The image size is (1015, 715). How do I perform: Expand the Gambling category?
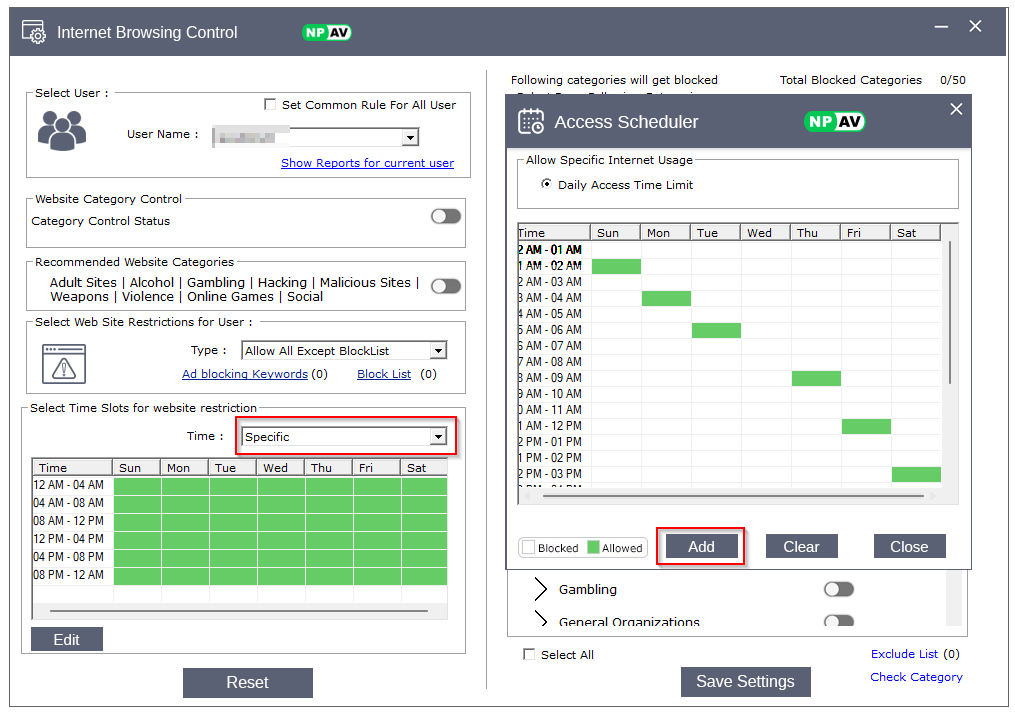pos(540,589)
